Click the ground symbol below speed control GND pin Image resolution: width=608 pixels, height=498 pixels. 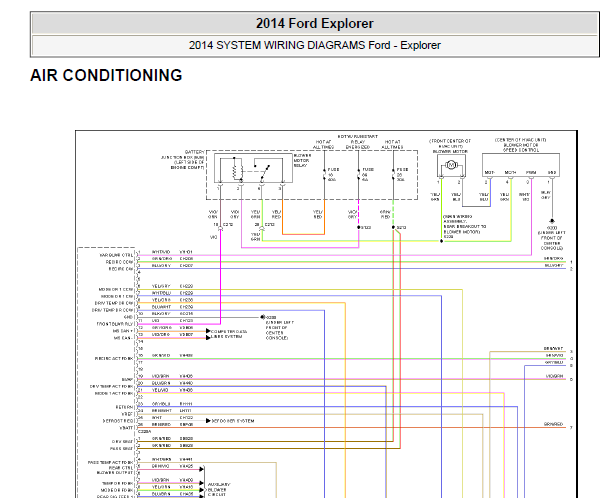552,221
